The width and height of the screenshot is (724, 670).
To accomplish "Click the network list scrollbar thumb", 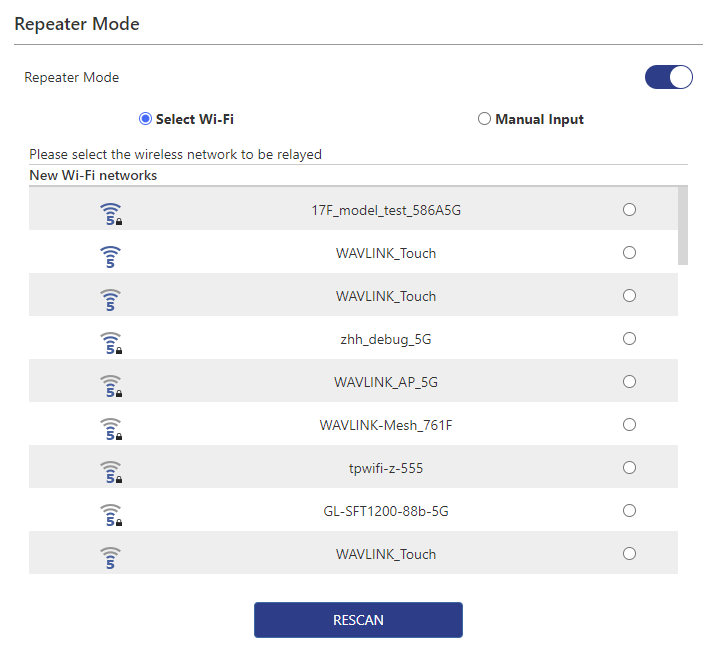I will coord(683,225).
